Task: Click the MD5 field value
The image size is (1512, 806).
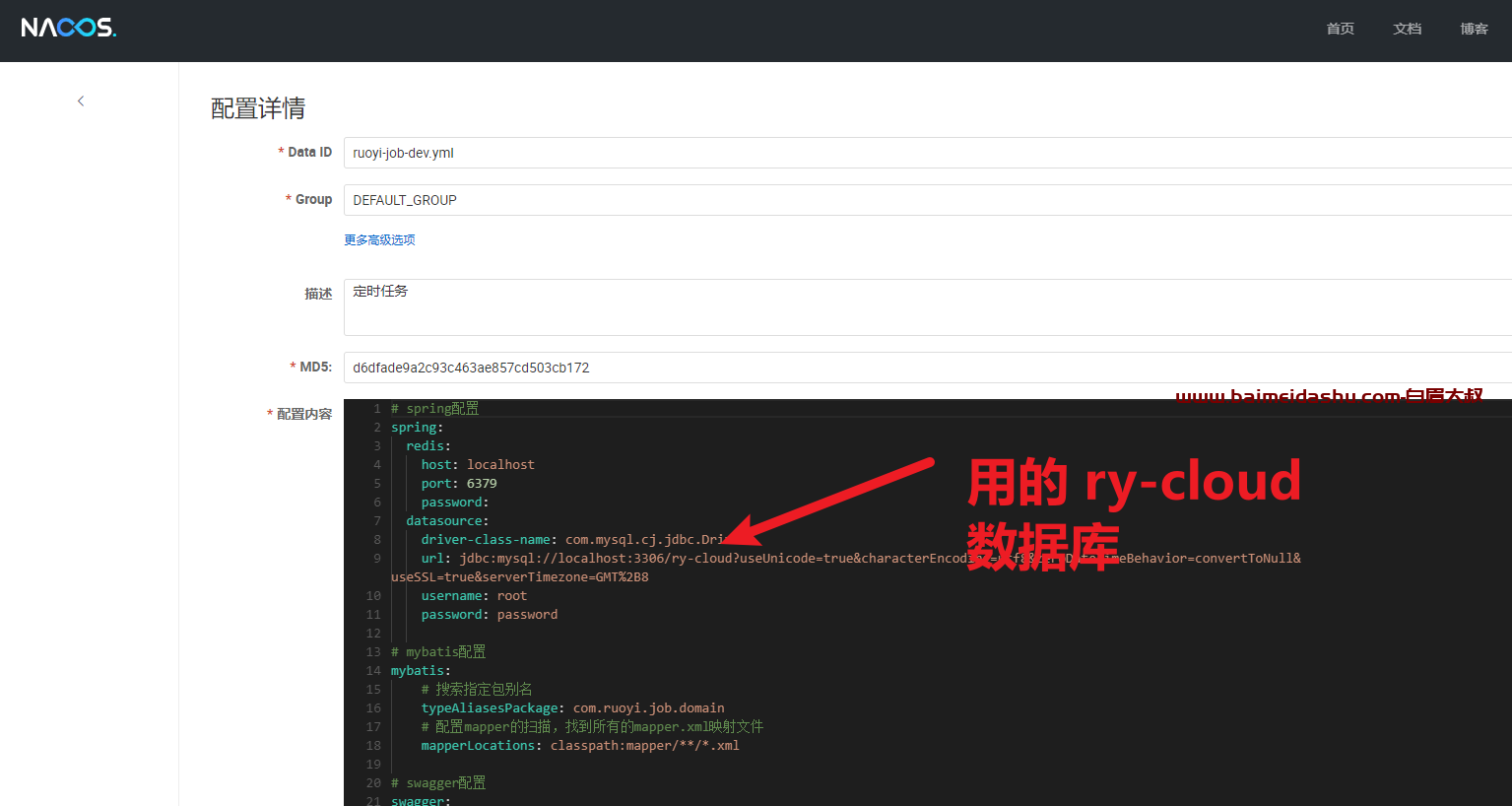Action: (x=928, y=368)
